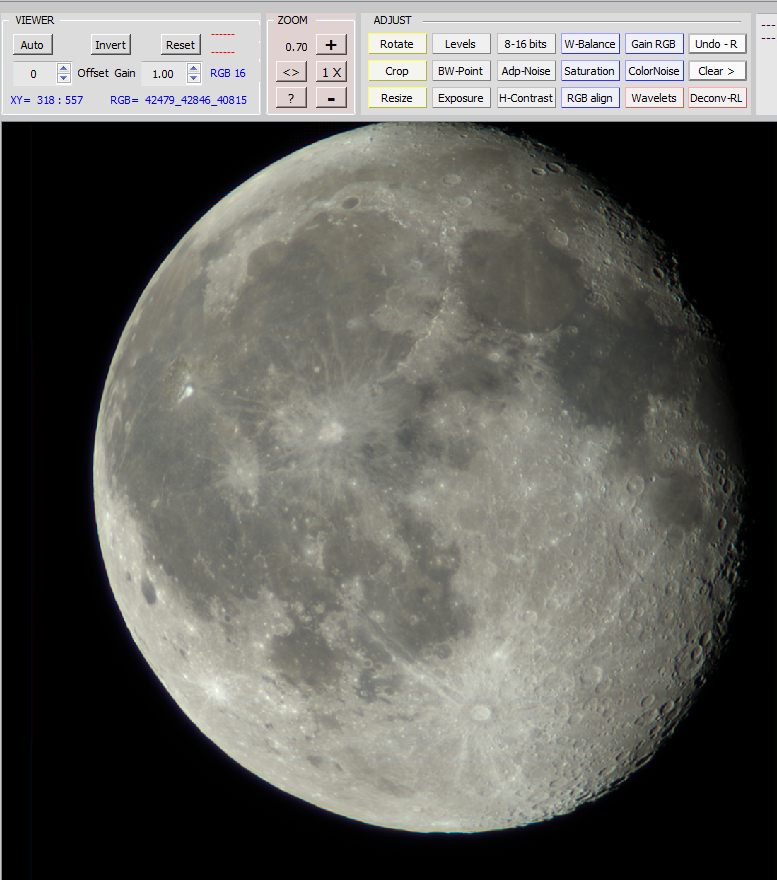This screenshot has width=777, height=880.
Task: Click the RGB 16 label
Action: click(x=227, y=73)
